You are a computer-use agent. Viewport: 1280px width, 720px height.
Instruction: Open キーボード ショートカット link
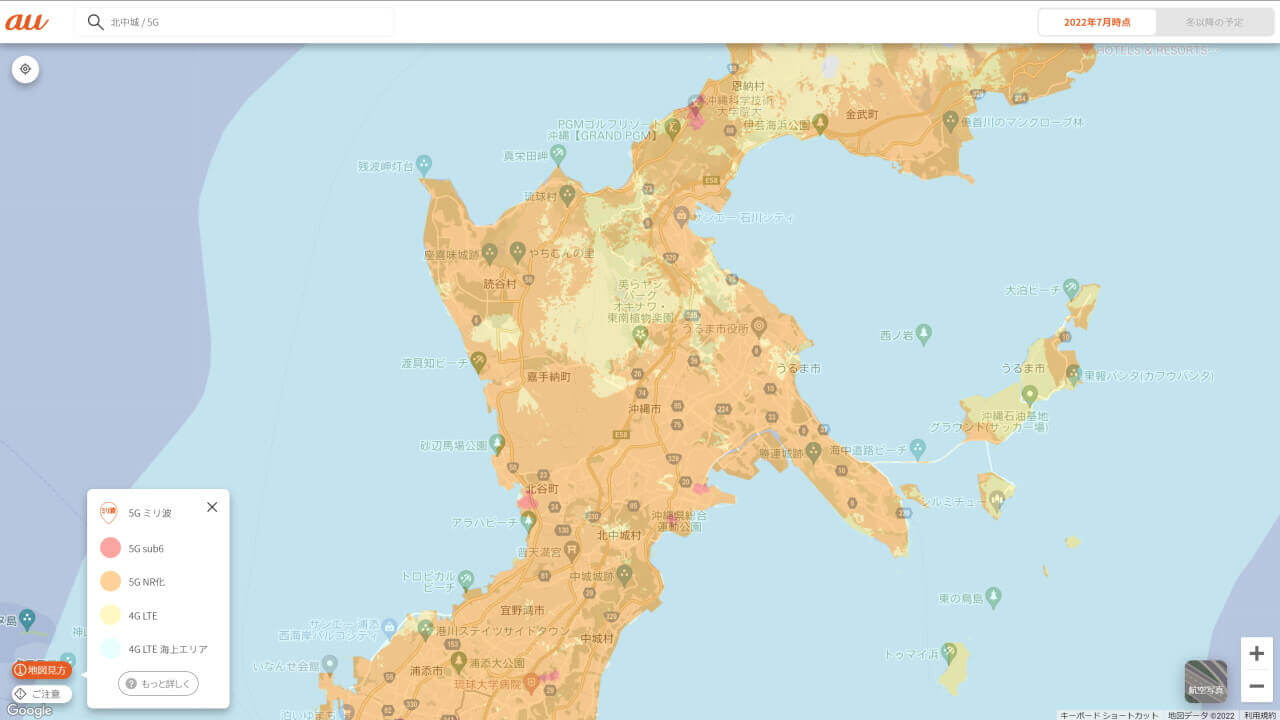coord(1109,715)
